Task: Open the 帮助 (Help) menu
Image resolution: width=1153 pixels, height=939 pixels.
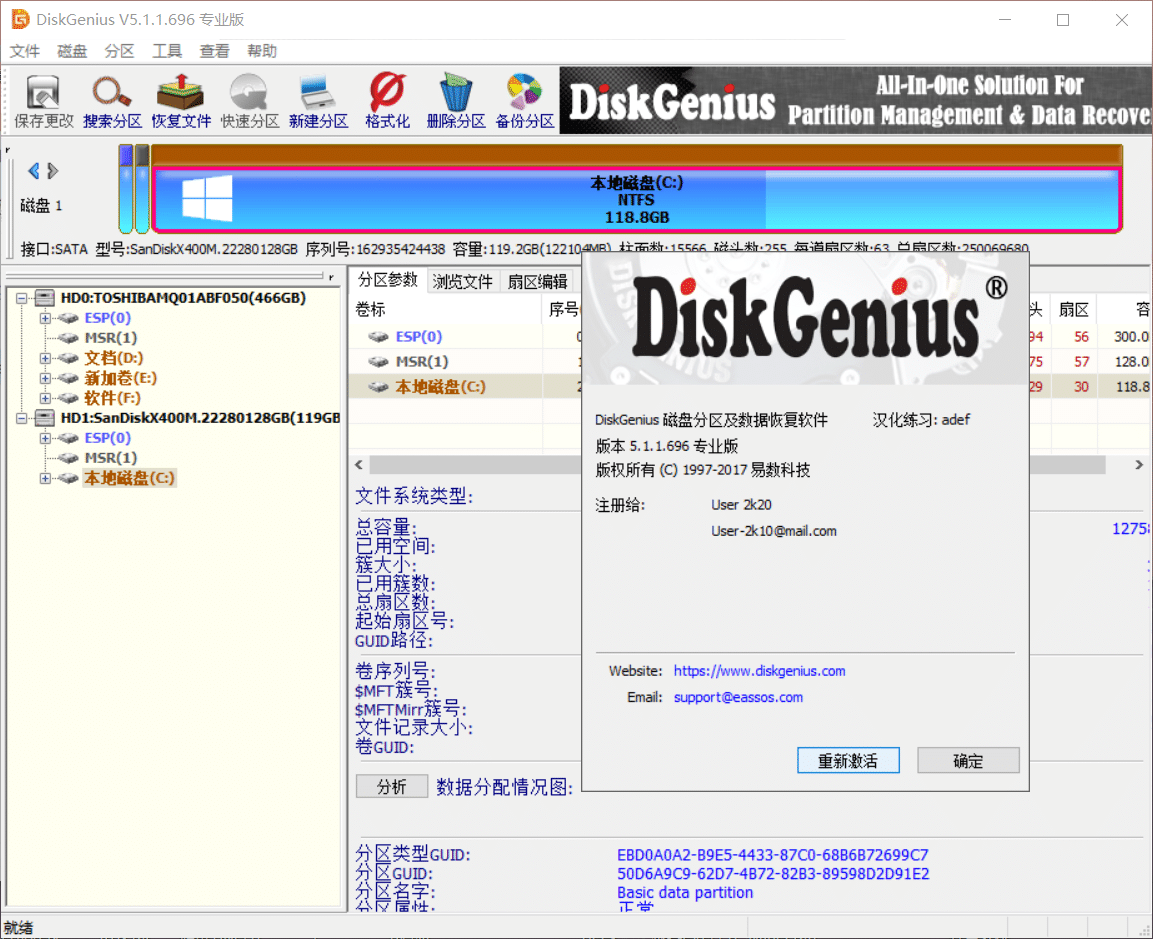Action: 262,51
